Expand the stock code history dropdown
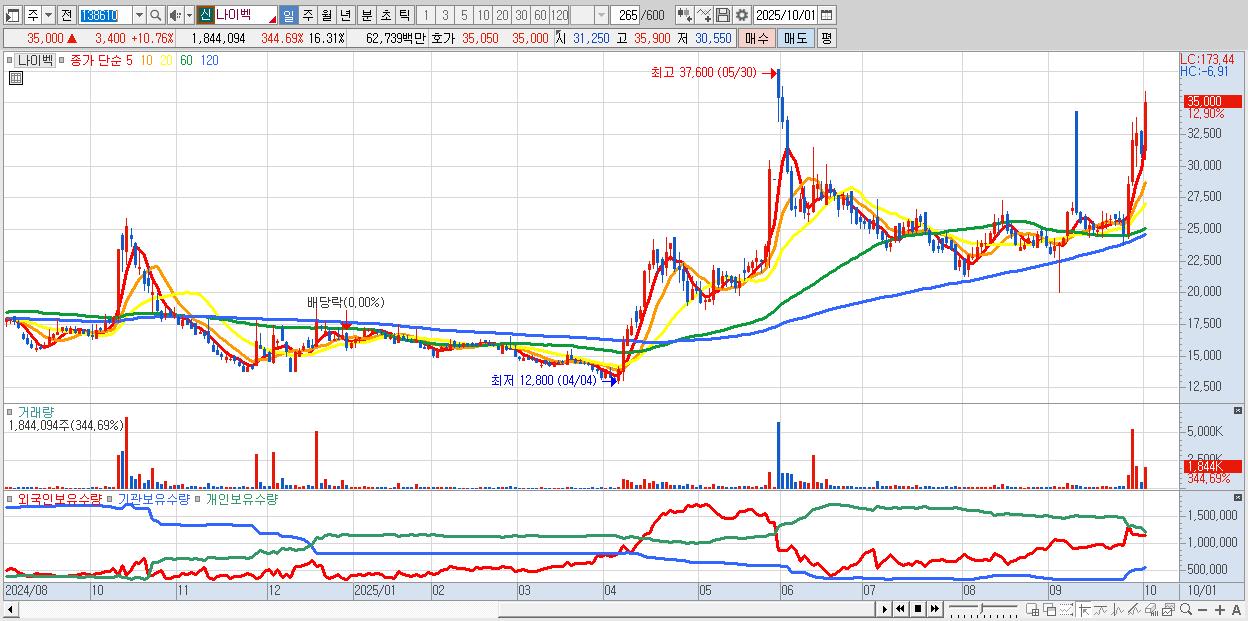Screen dimensions: 1248x621 [x=139, y=16]
